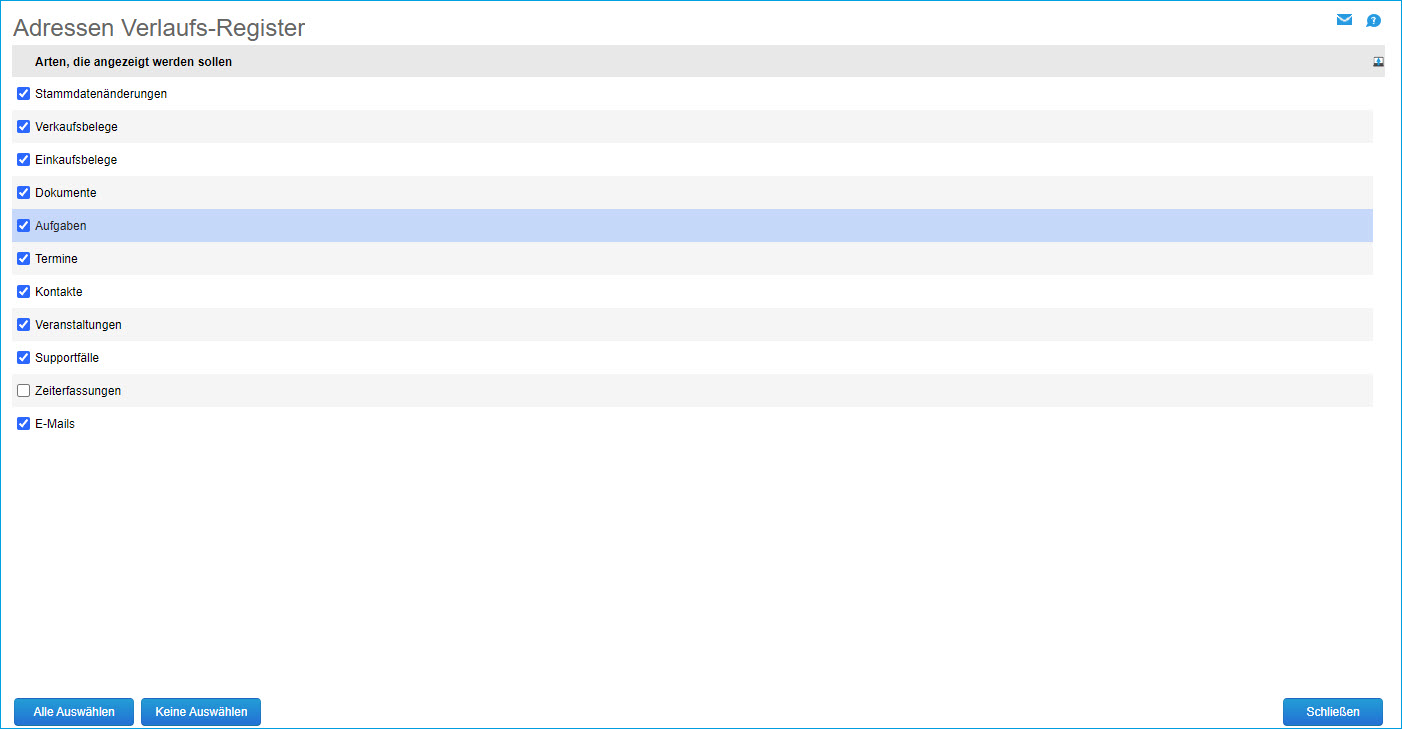Toggle the Aufgaben checkbox

tap(24, 226)
